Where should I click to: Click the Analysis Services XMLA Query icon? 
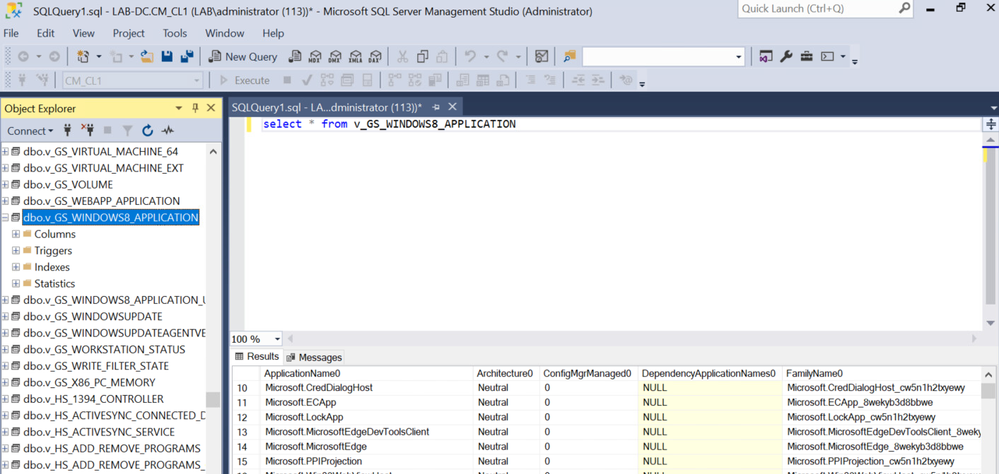(356, 57)
